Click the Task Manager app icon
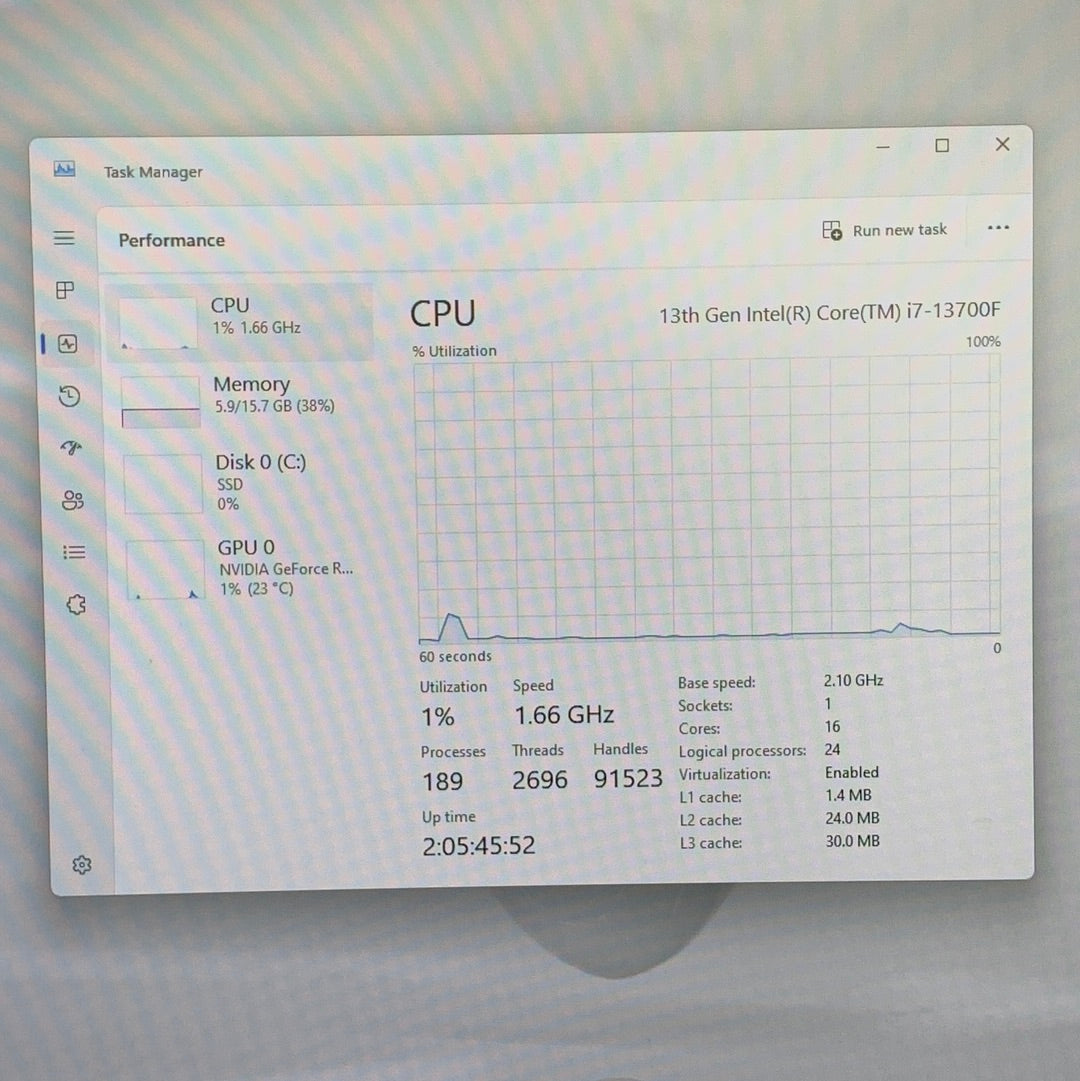Image resolution: width=1080 pixels, height=1081 pixels. [x=64, y=169]
